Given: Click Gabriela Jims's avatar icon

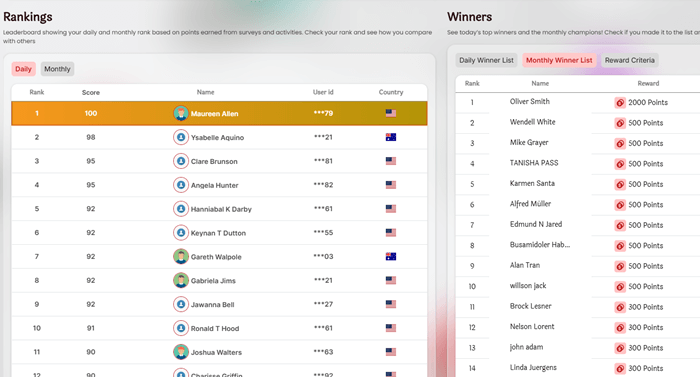Looking at the screenshot, I should (181, 280).
